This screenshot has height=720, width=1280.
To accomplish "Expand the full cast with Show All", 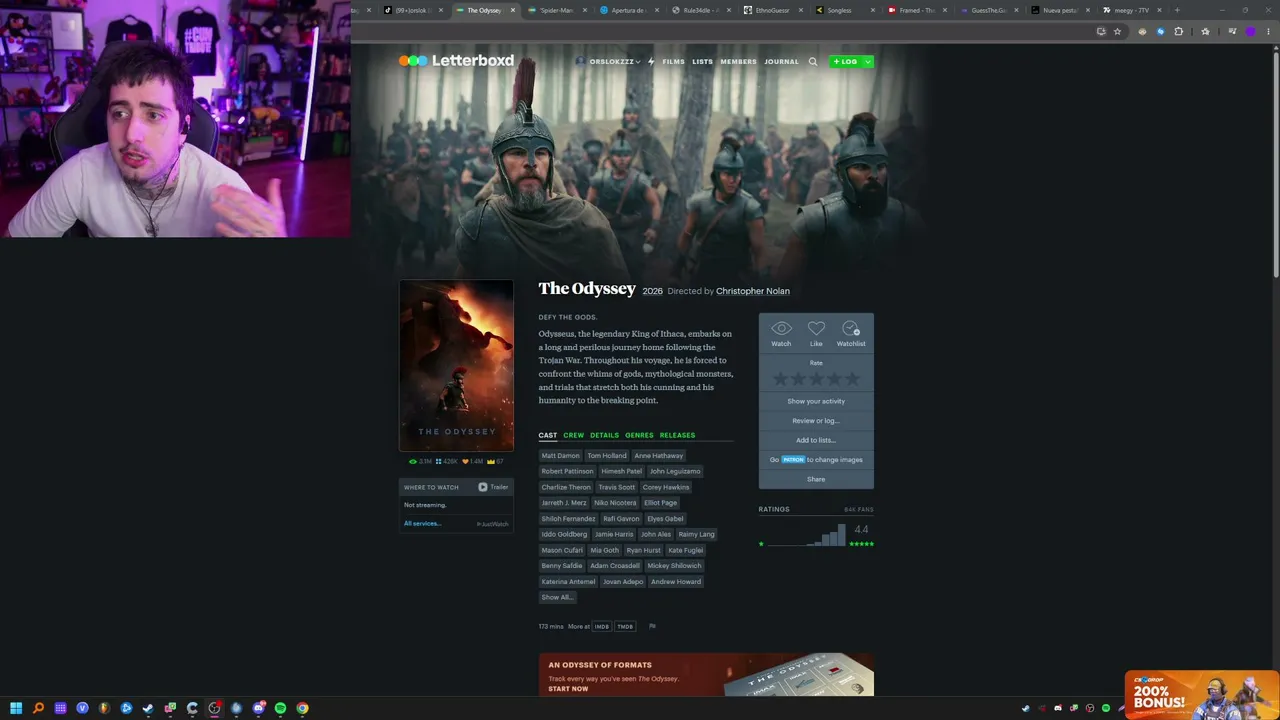I will click(x=557, y=597).
